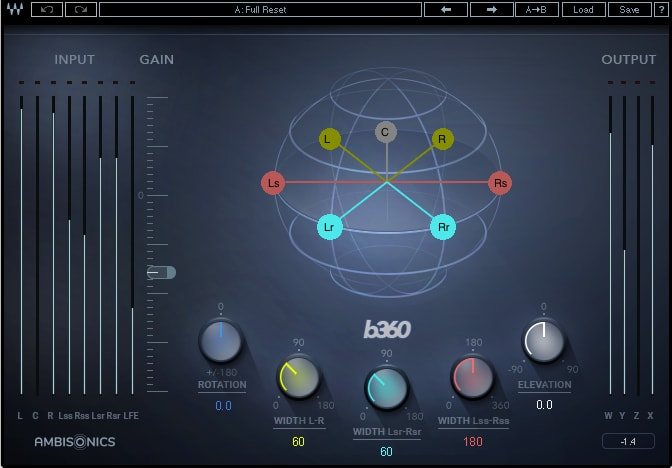Click the Waves logo icon

pyautogui.click(x=15, y=10)
